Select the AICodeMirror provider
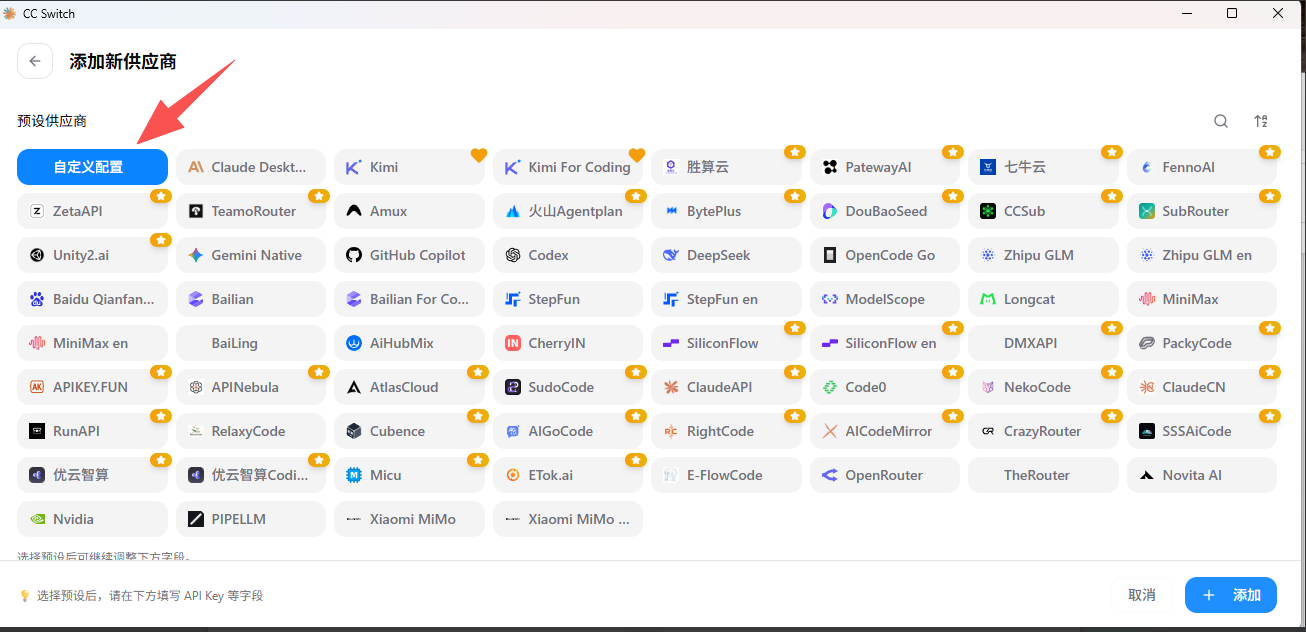The height and width of the screenshot is (632, 1306). point(885,431)
